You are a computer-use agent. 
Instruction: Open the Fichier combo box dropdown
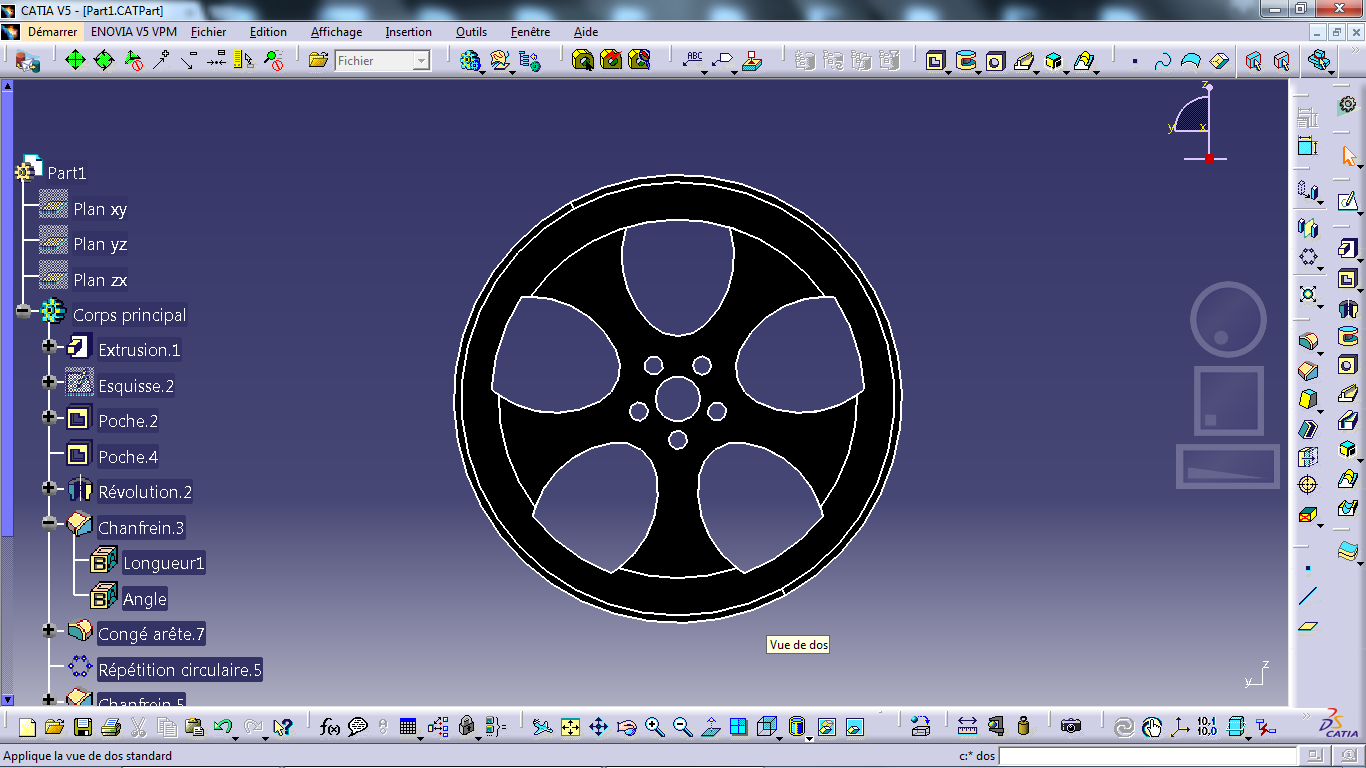(421, 61)
